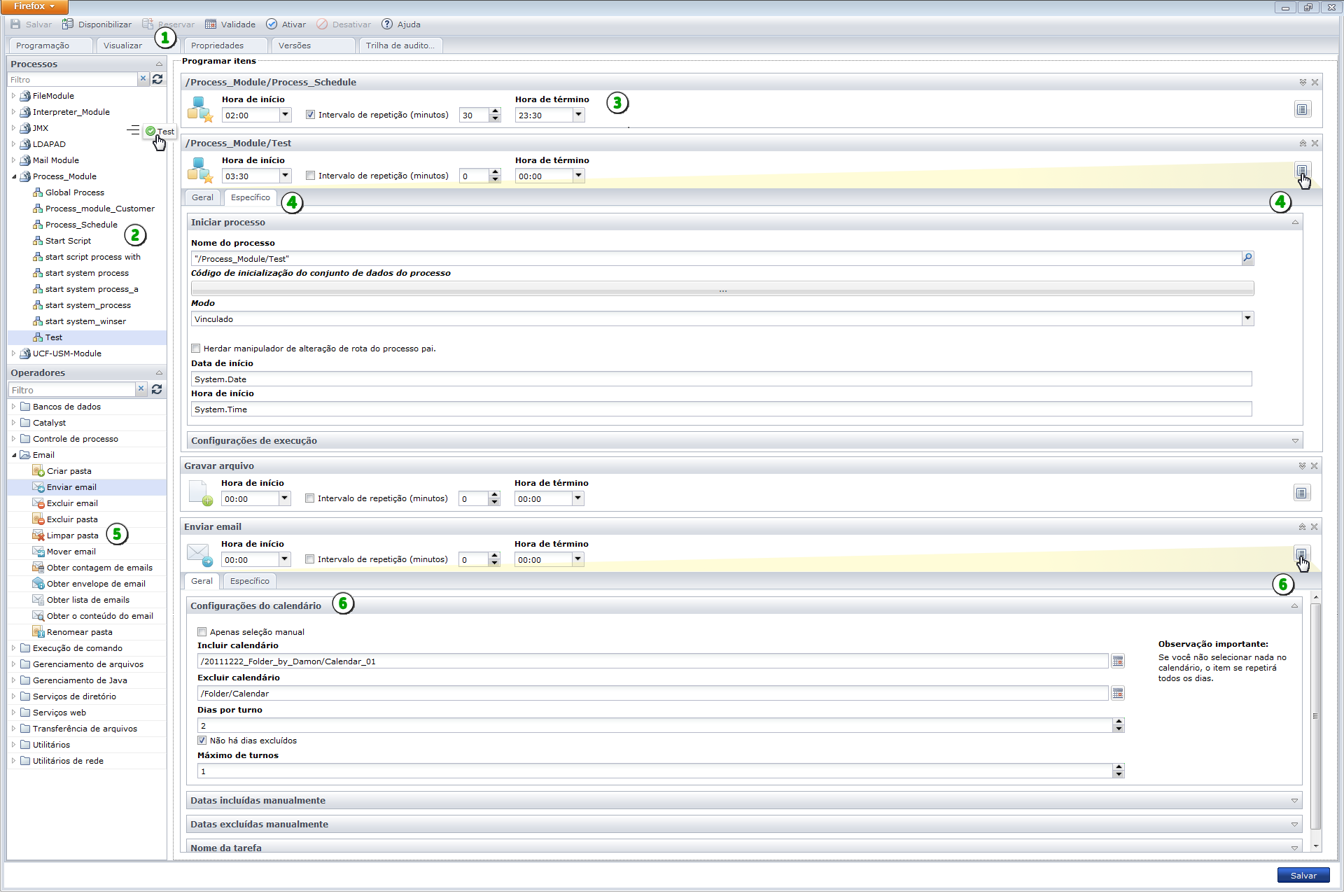1344x896 pixels.
Task: Open details icon for Gravar arquivo item
Action: tap(1301, 493)
